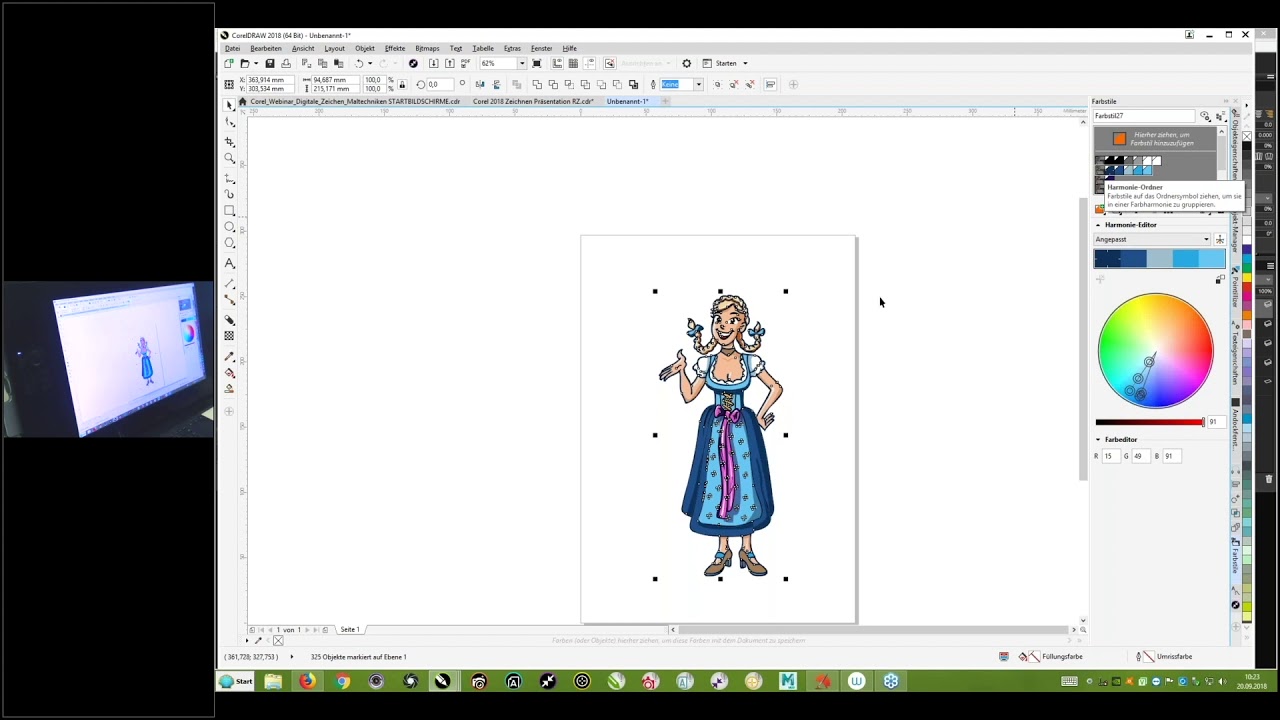The width and height of the screenshot is (1280, 720).
Task: Select the Interactive Fill tool
Action: (229, 372)
